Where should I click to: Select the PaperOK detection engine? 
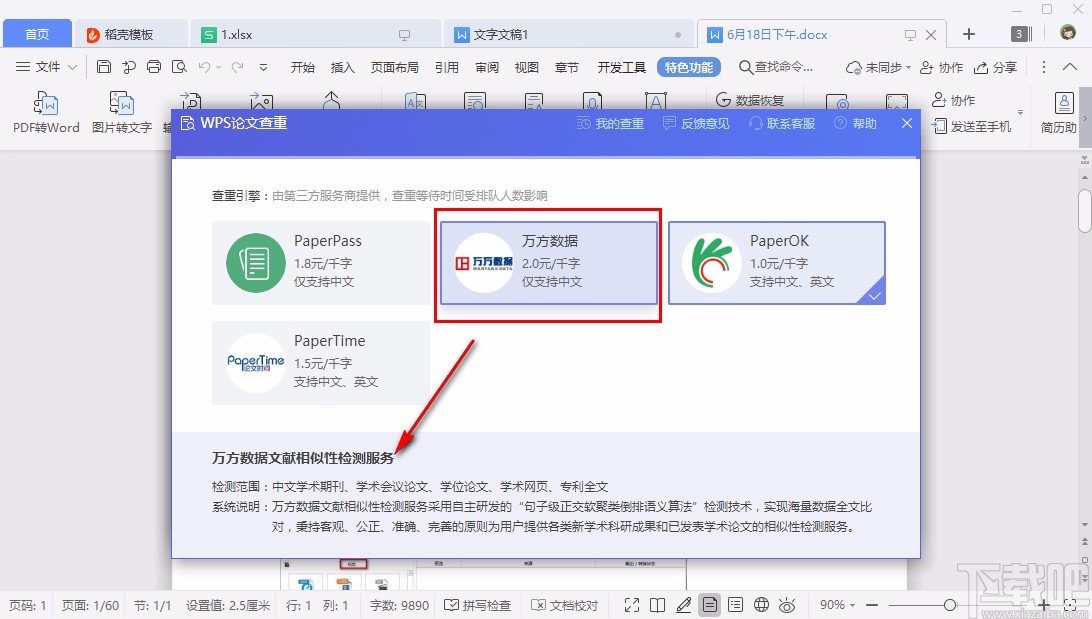[777, 262]
